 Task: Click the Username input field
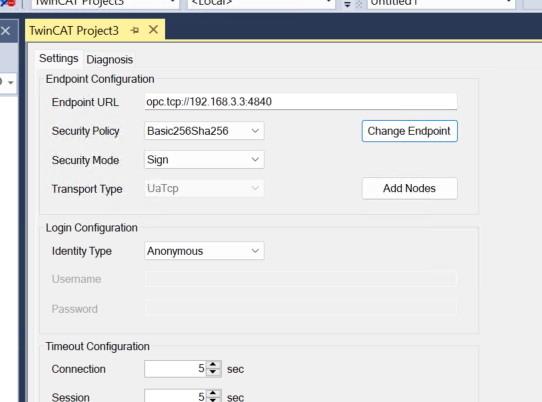[x=301, y=279]
